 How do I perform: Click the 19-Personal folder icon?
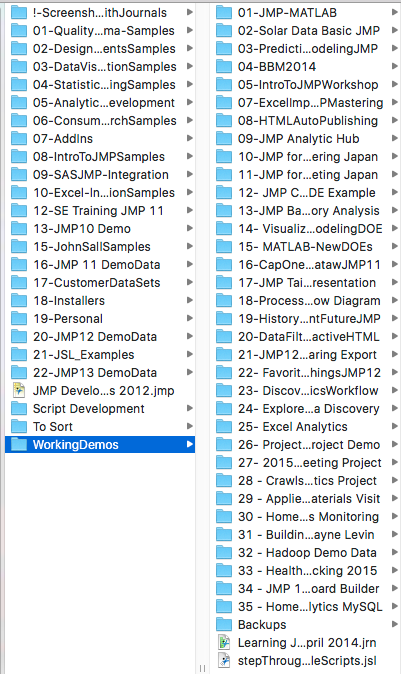pos(19,318)
